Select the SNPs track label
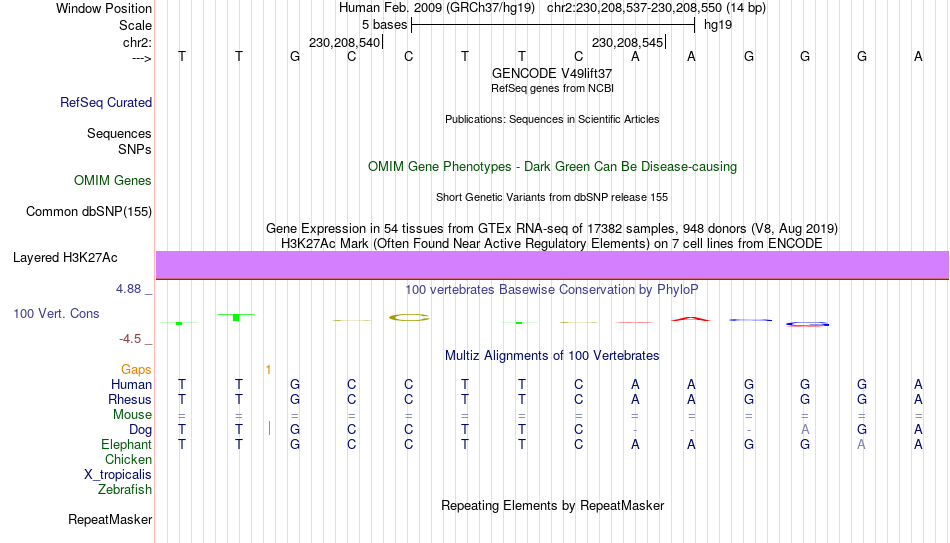Screen dimensions: 950x543 pos(135,149)
